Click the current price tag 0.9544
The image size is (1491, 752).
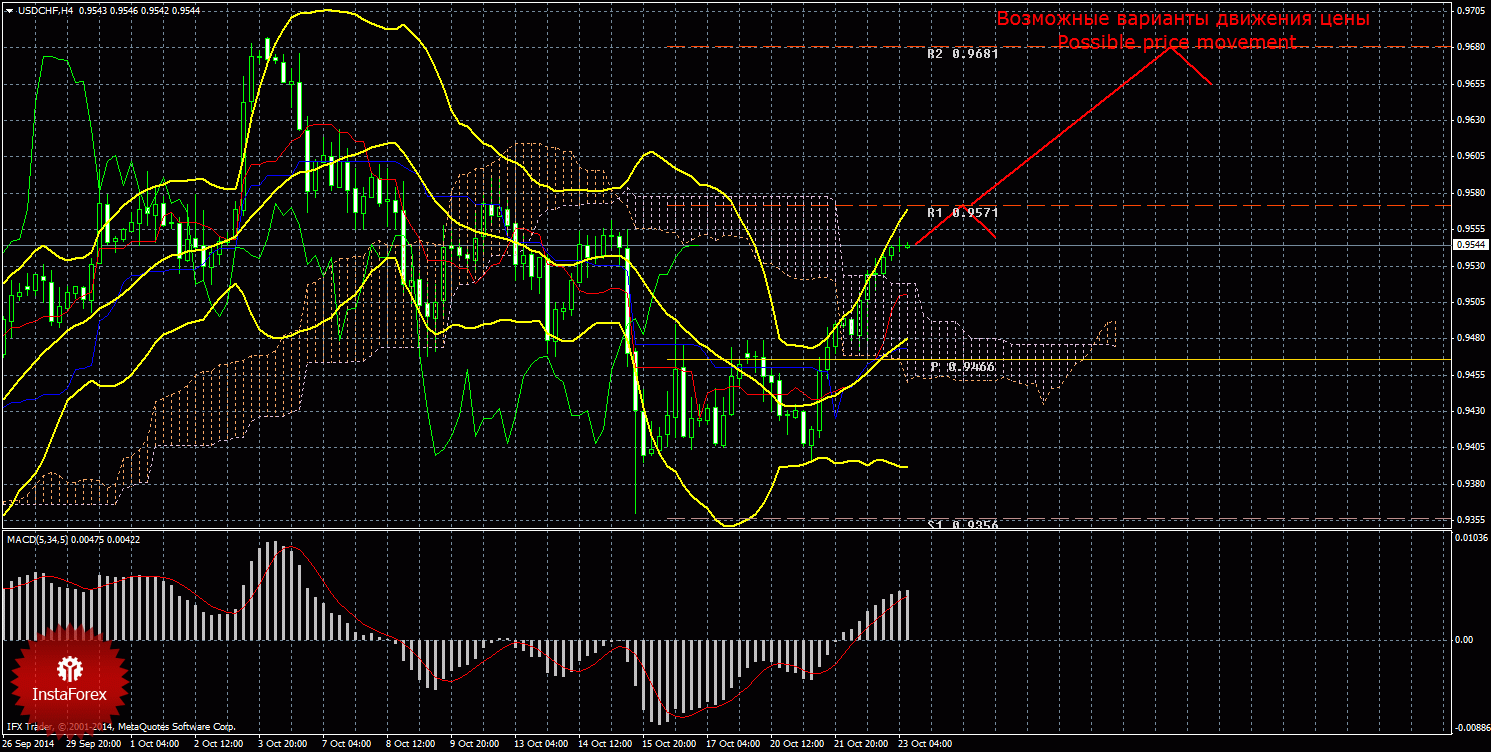tap(1469, 244)
